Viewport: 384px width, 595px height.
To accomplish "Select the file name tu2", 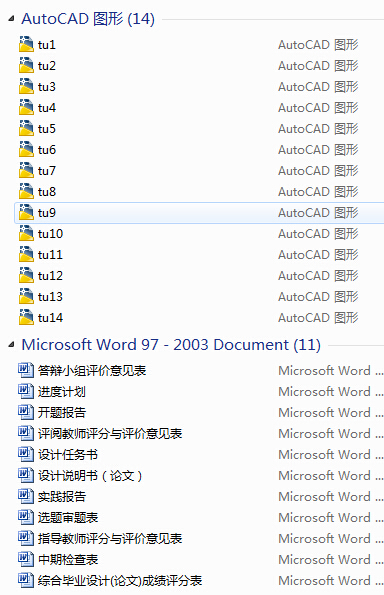I will tap(47, 66).
